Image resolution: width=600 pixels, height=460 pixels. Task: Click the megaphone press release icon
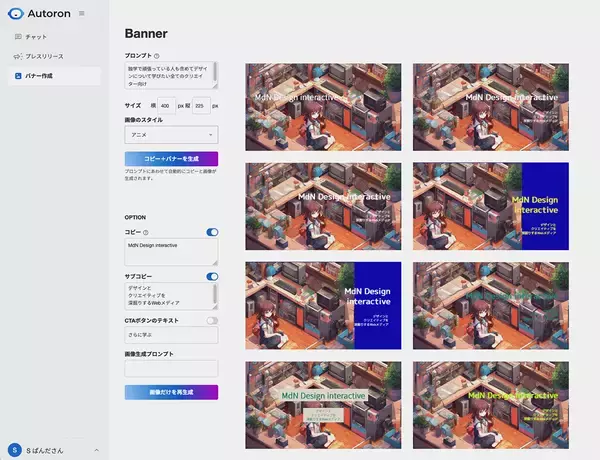tap(18, 56)
